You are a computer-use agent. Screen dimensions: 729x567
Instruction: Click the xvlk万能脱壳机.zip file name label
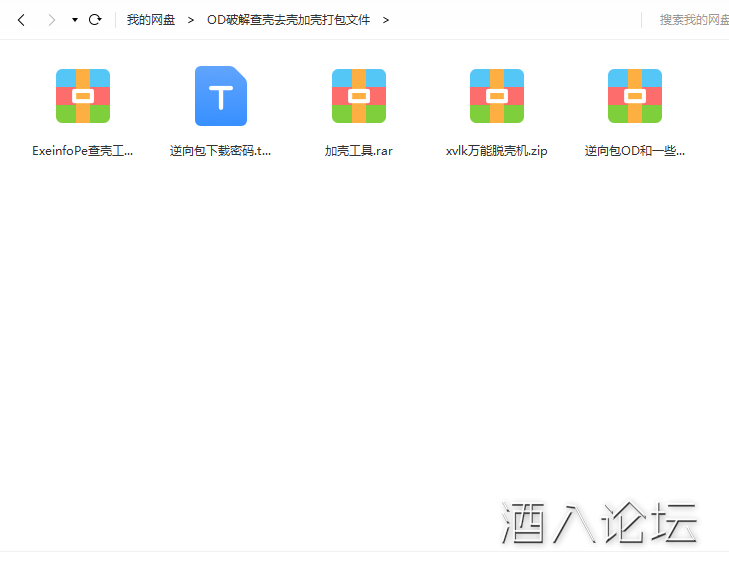point(497,152)
